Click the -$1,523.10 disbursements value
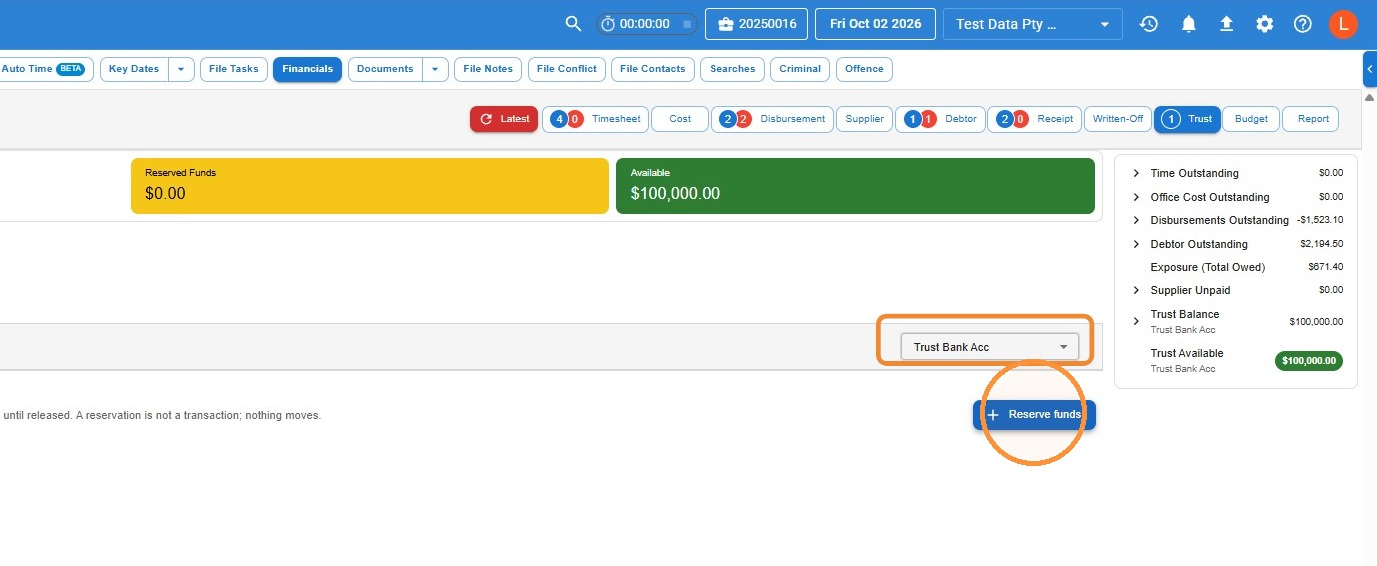Viewport: 1377px width, 566px height. (1320, 220)
